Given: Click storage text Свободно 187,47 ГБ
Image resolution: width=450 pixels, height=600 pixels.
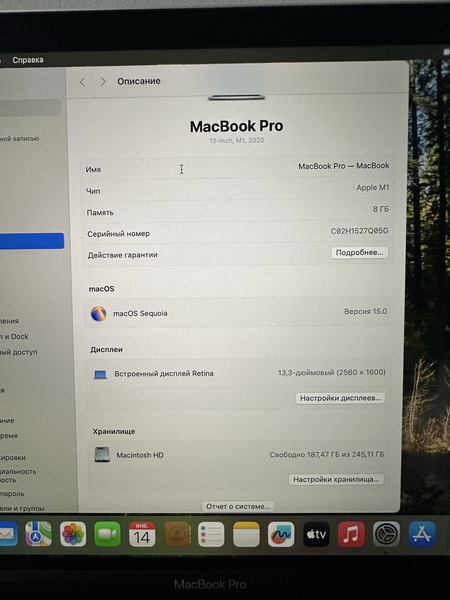Looking at the screenshot, I should pyautogui.click(x=327, y=455).
